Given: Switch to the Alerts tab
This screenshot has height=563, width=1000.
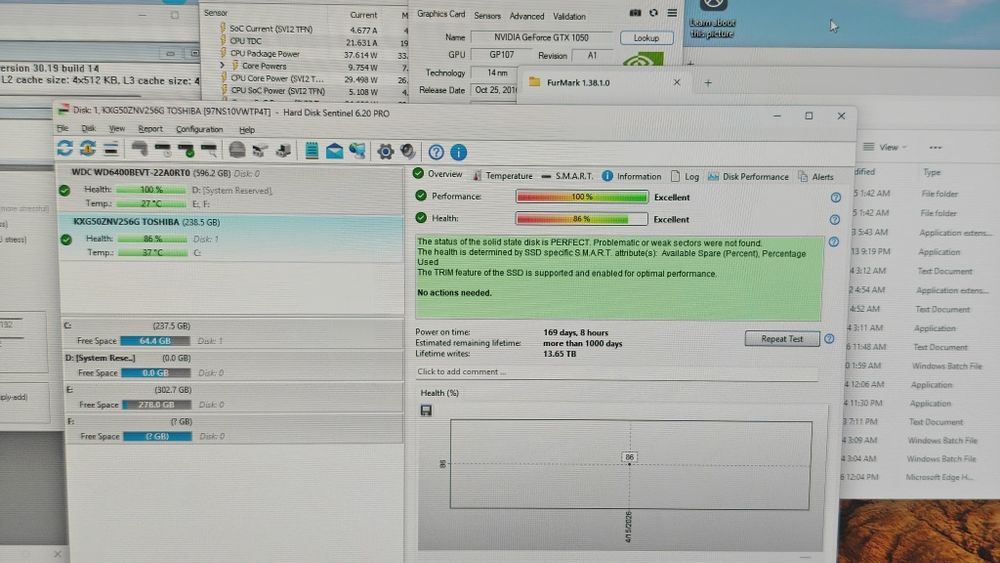Looking at the screenshot, I should [816, 177].
